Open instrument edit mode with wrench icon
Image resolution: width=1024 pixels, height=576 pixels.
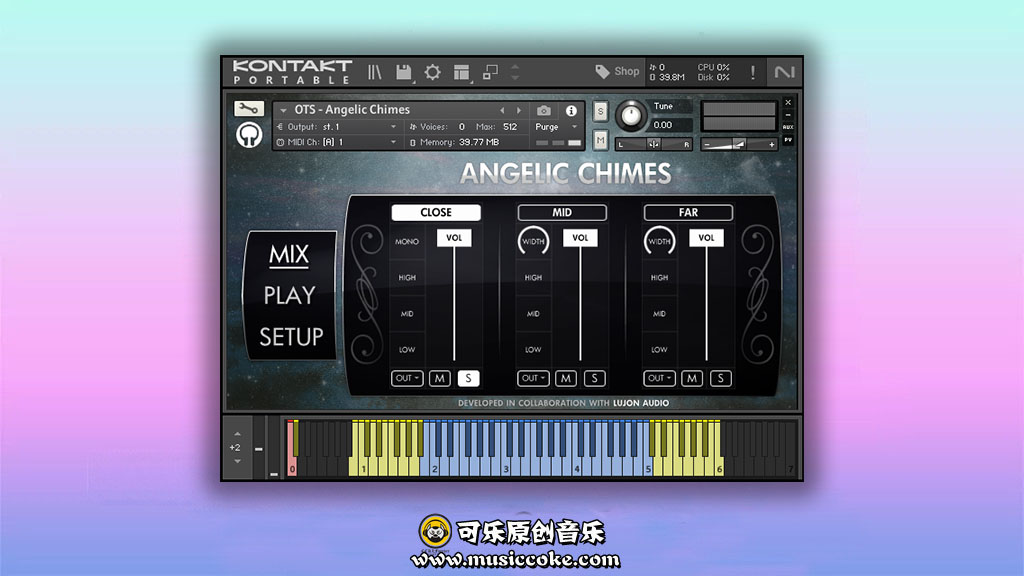coord(249,108)
